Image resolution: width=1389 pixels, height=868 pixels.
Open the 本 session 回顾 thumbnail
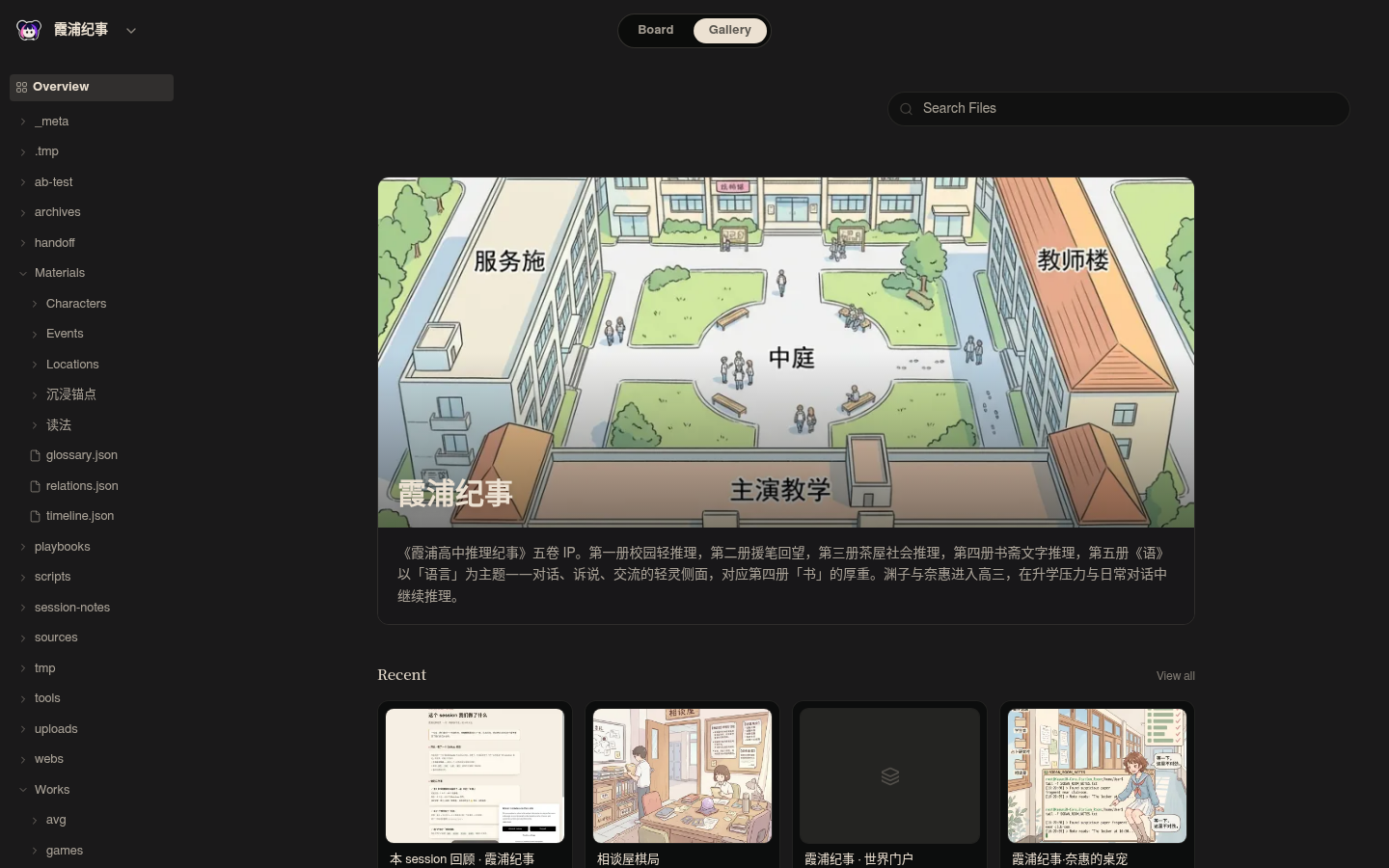[475, 775]
